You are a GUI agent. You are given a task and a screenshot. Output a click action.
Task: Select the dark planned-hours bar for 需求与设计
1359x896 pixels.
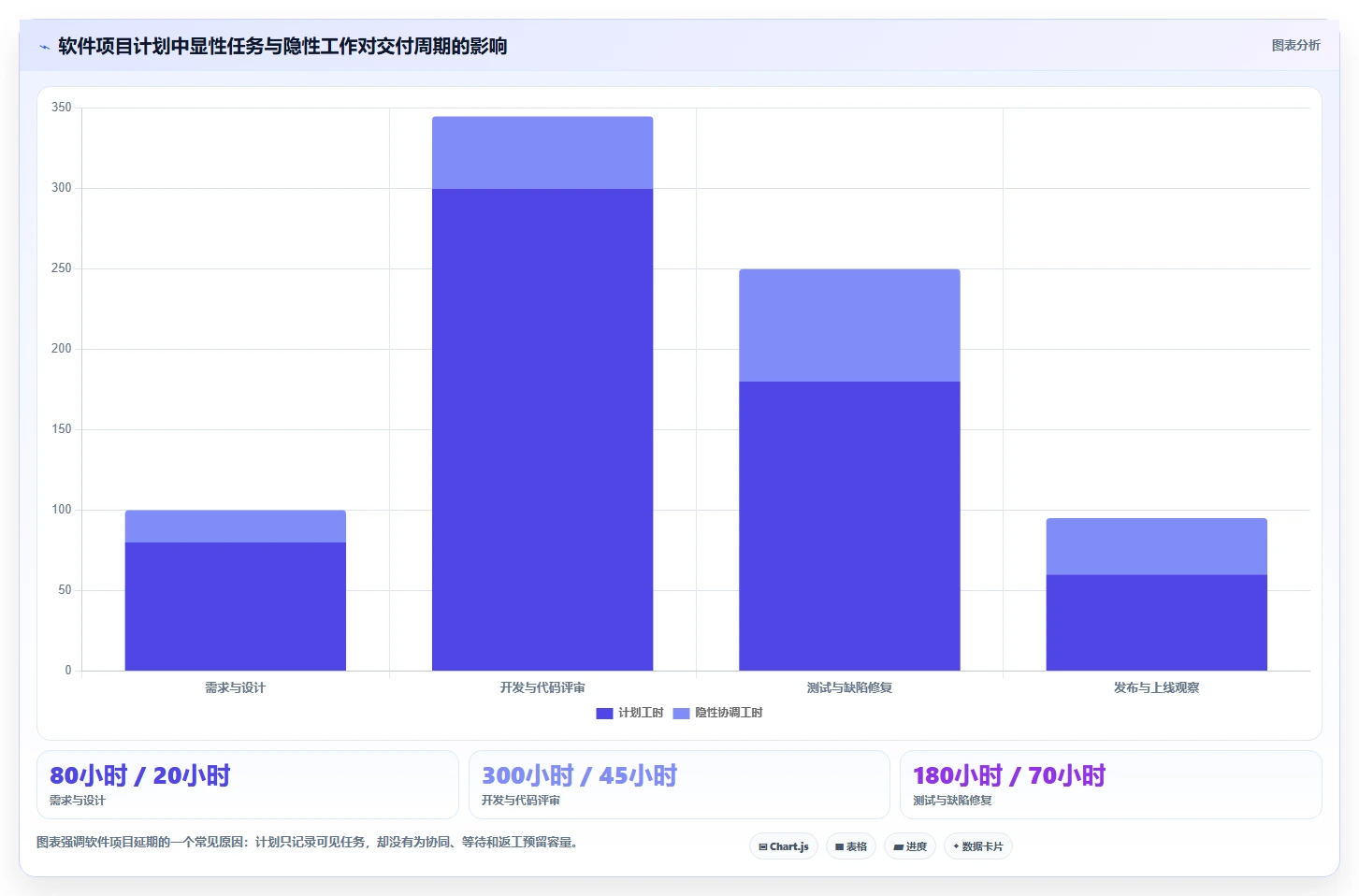tap(236, 606)
